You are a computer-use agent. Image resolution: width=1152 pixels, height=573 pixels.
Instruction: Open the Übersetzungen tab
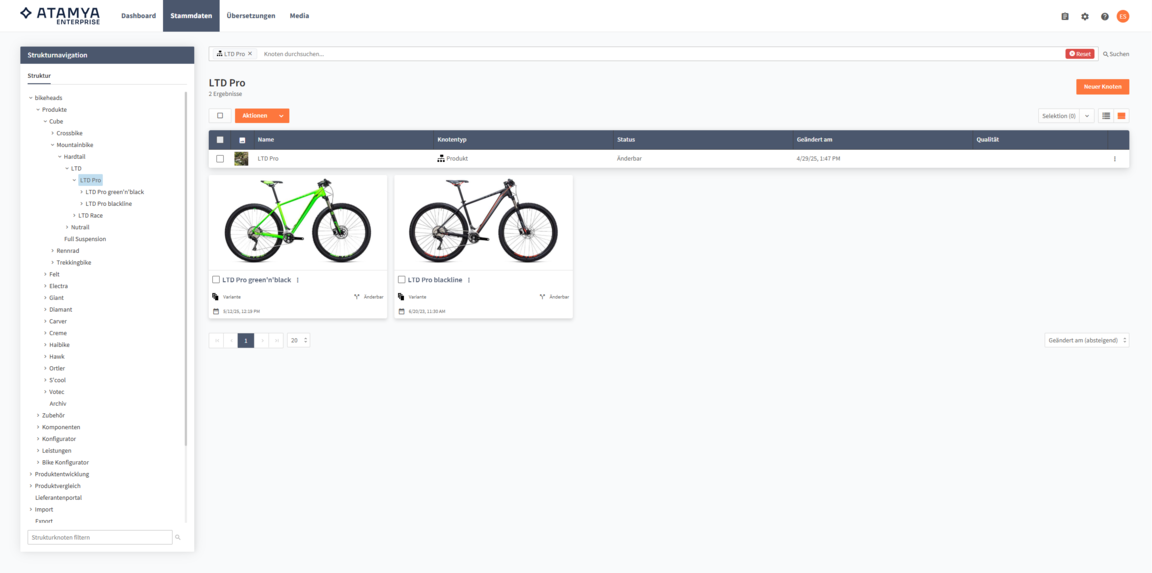251,15
